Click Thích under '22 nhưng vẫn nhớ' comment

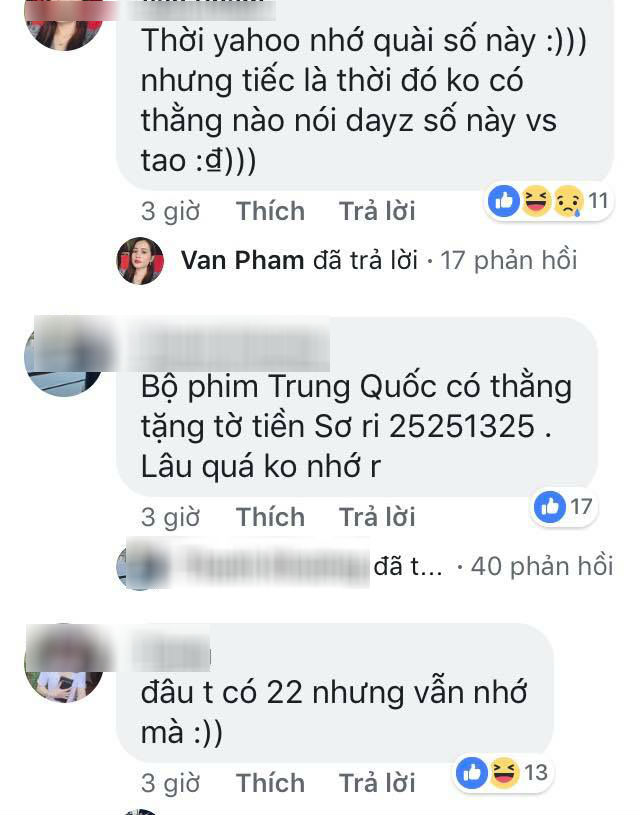pyautogui.click(x=270, y=783)
